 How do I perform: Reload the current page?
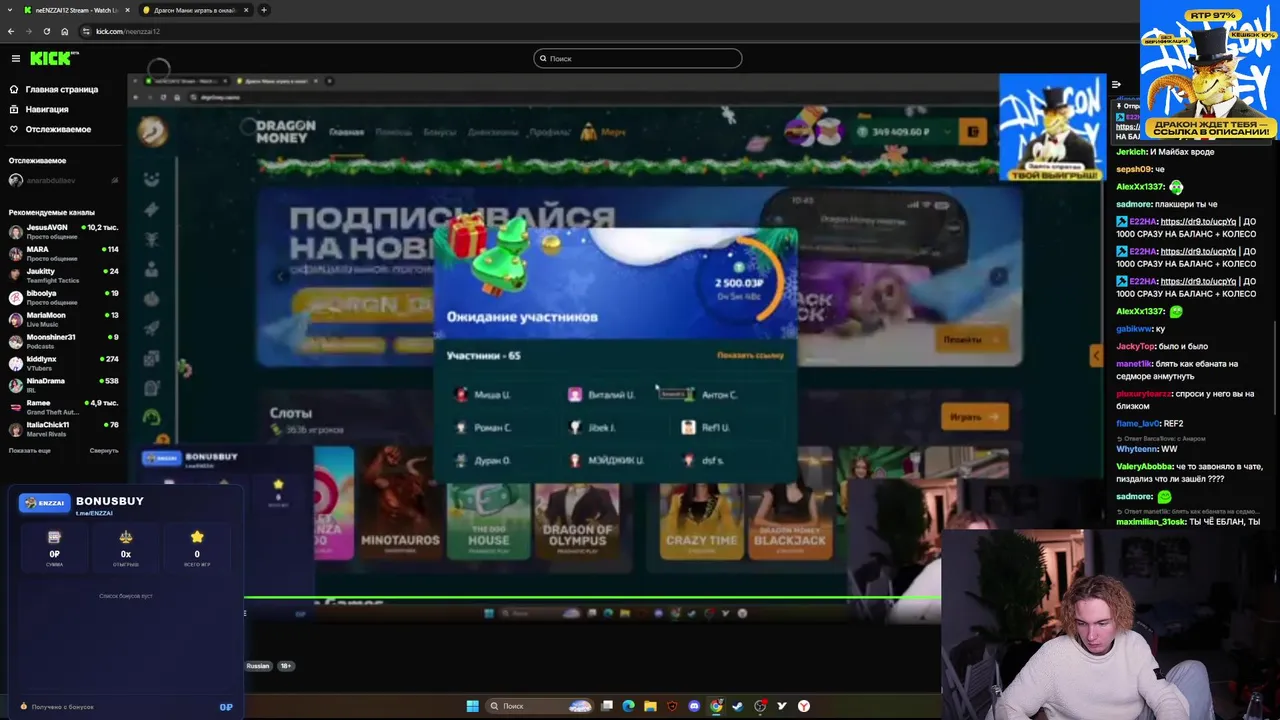(x=46, y=31)
